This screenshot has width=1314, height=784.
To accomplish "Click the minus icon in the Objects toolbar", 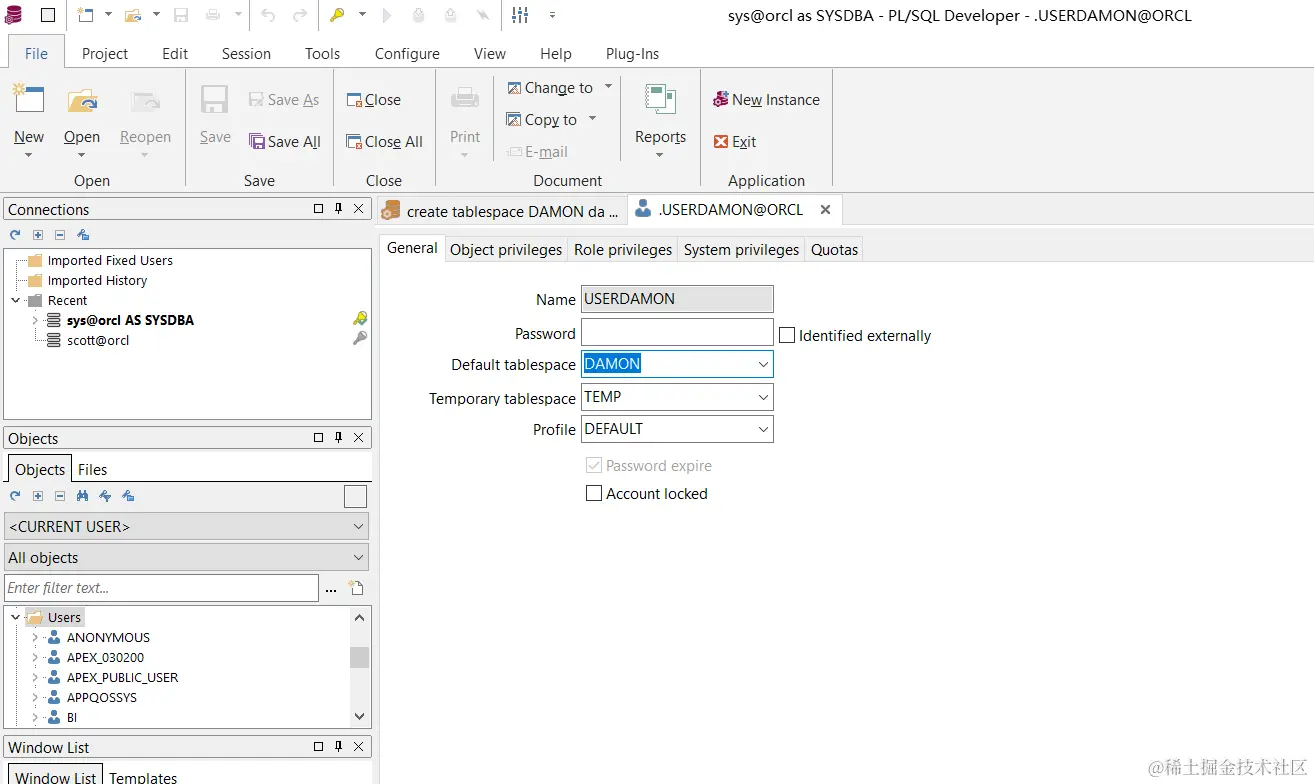I will [60, 496].
